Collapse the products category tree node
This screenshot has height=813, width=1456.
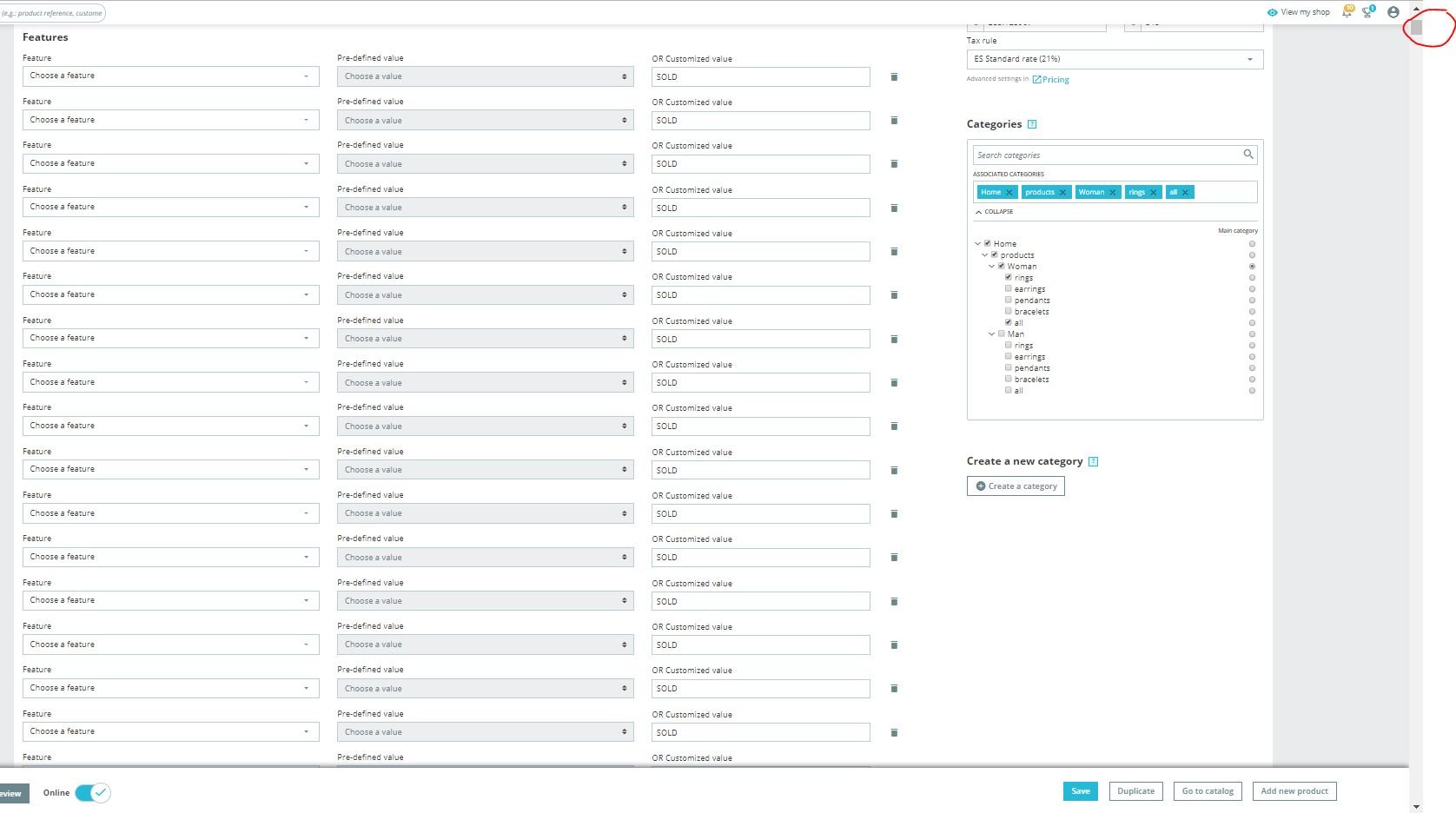[985, 255]
